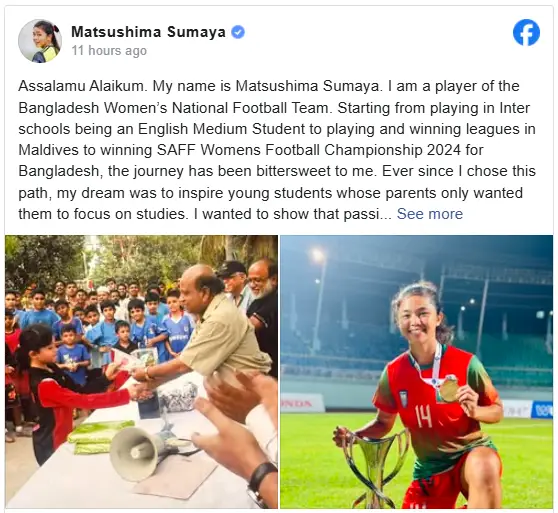
Task: Click the green packets on the table
Action: click(x=100, y=437)
